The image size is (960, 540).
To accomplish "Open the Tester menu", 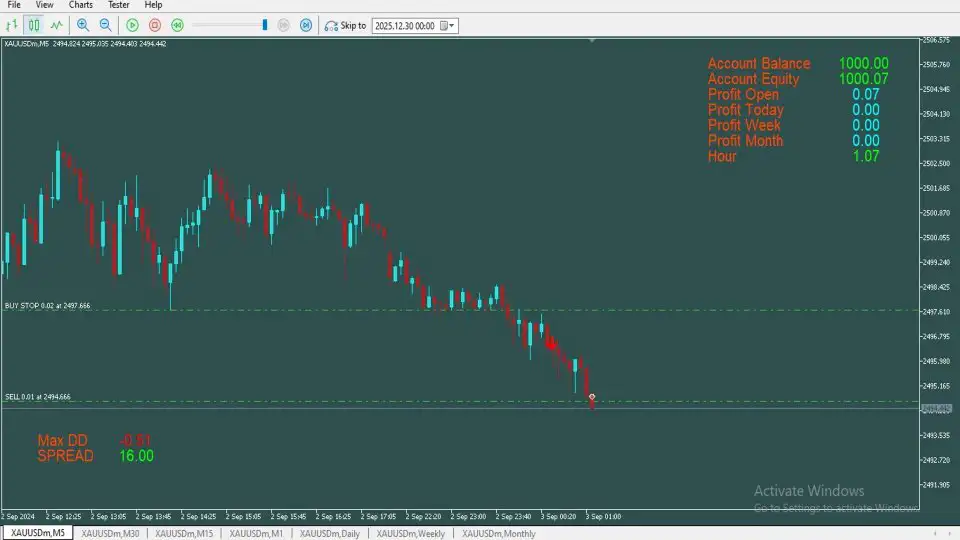I will (x=119, y=5).
